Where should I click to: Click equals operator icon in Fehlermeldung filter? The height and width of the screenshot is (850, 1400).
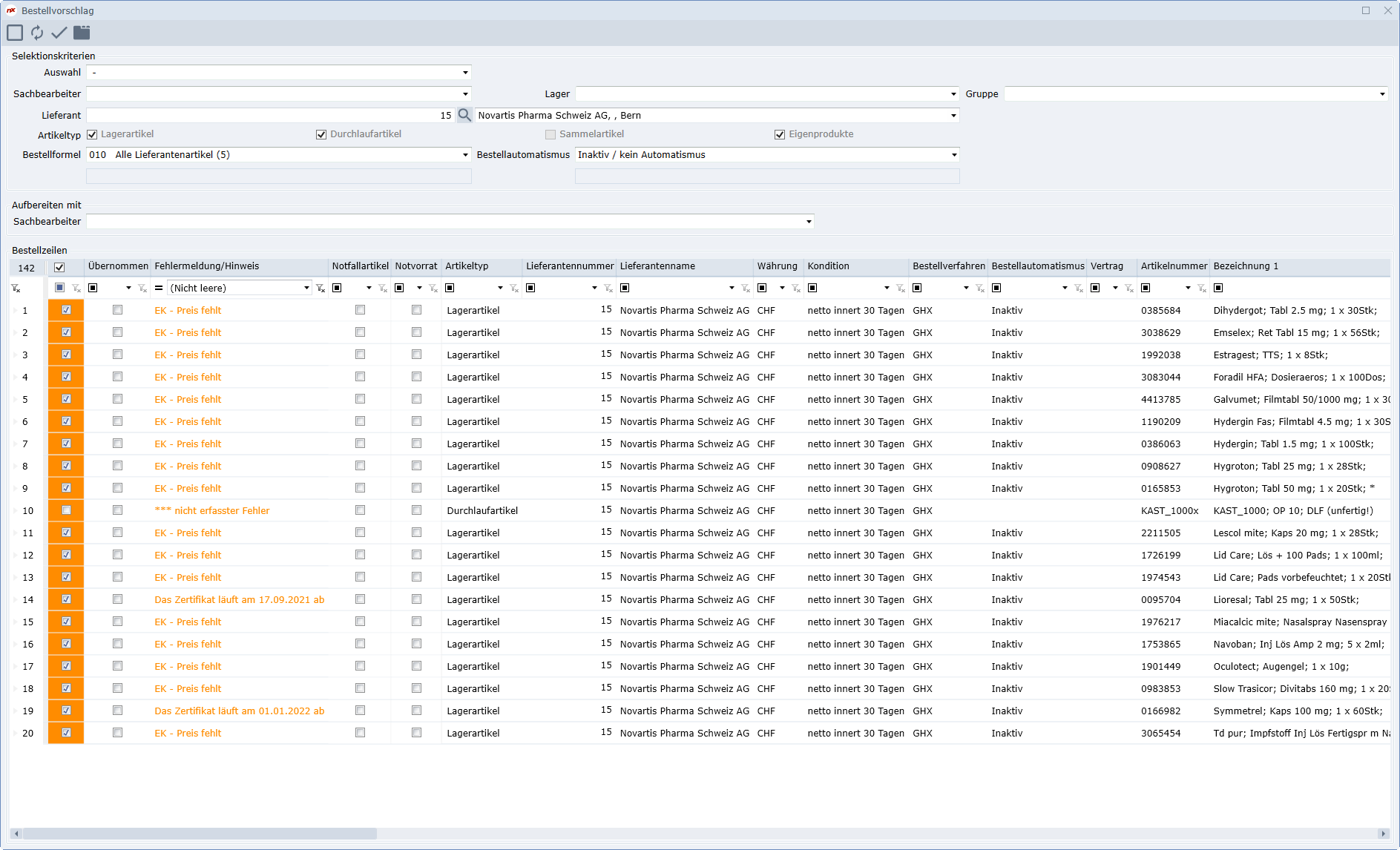coord(159,289)
